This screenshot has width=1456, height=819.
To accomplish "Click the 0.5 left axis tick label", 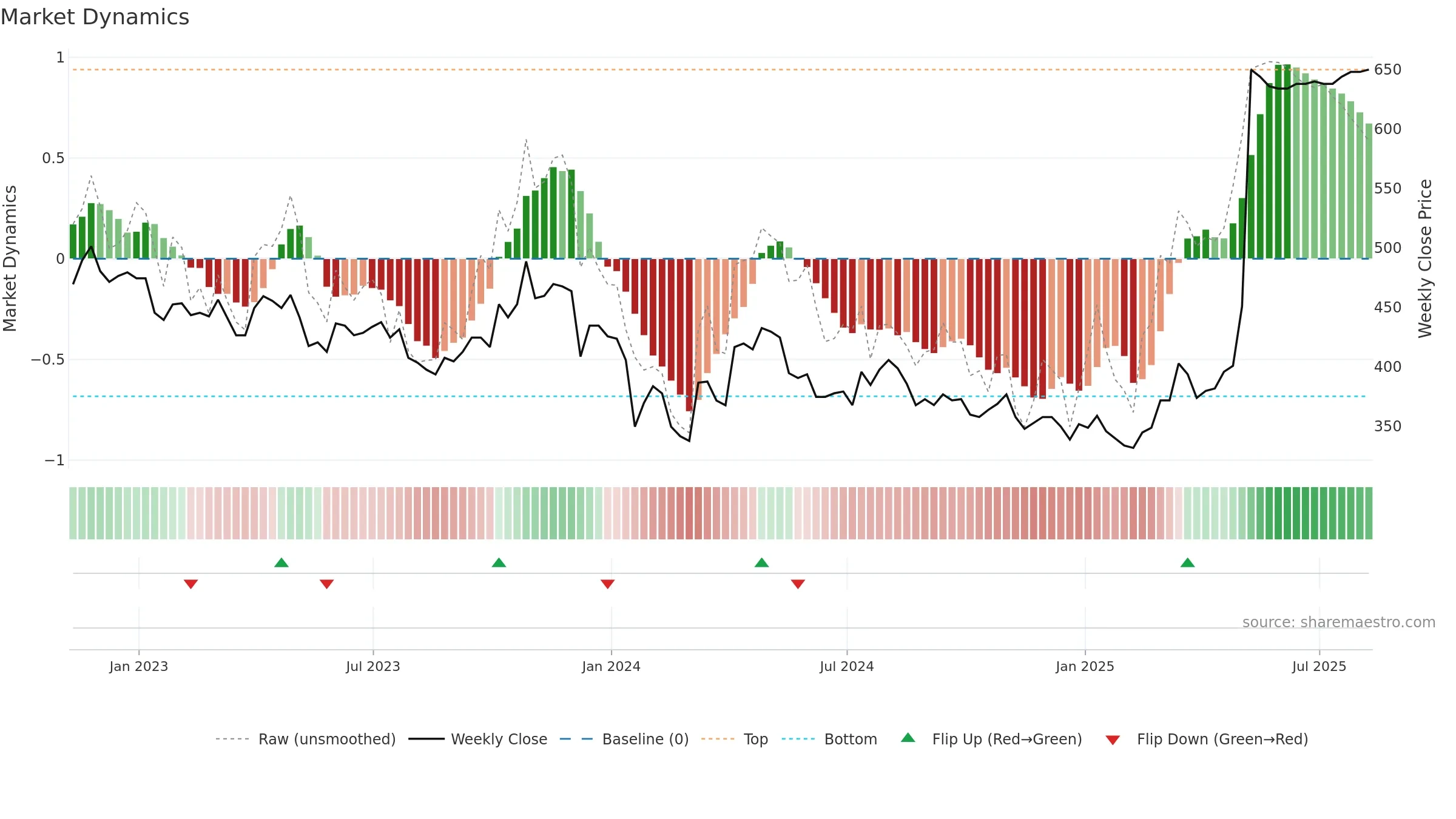I will click(53, 158).
